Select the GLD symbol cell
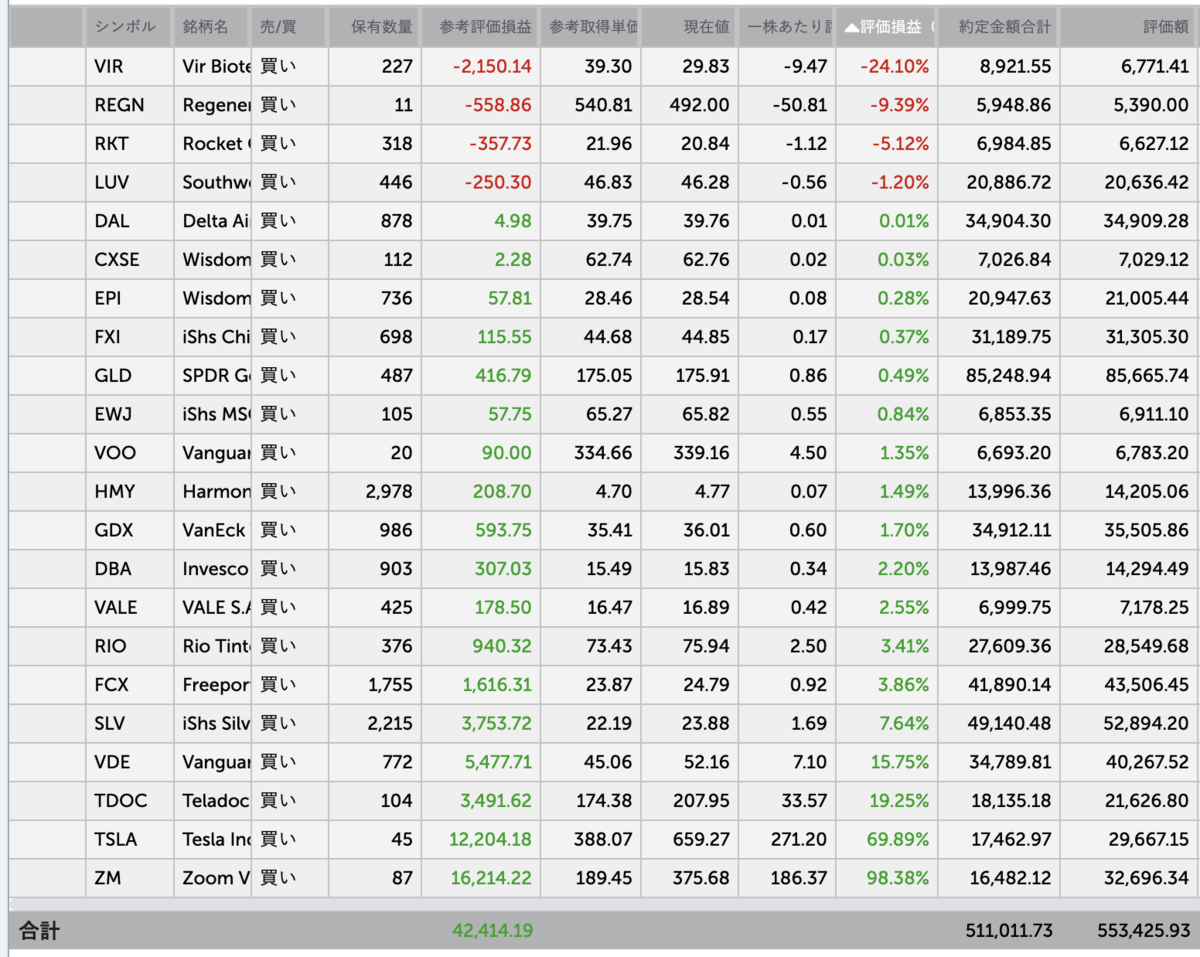This screenshot has width=1200, height=957. 129,376
